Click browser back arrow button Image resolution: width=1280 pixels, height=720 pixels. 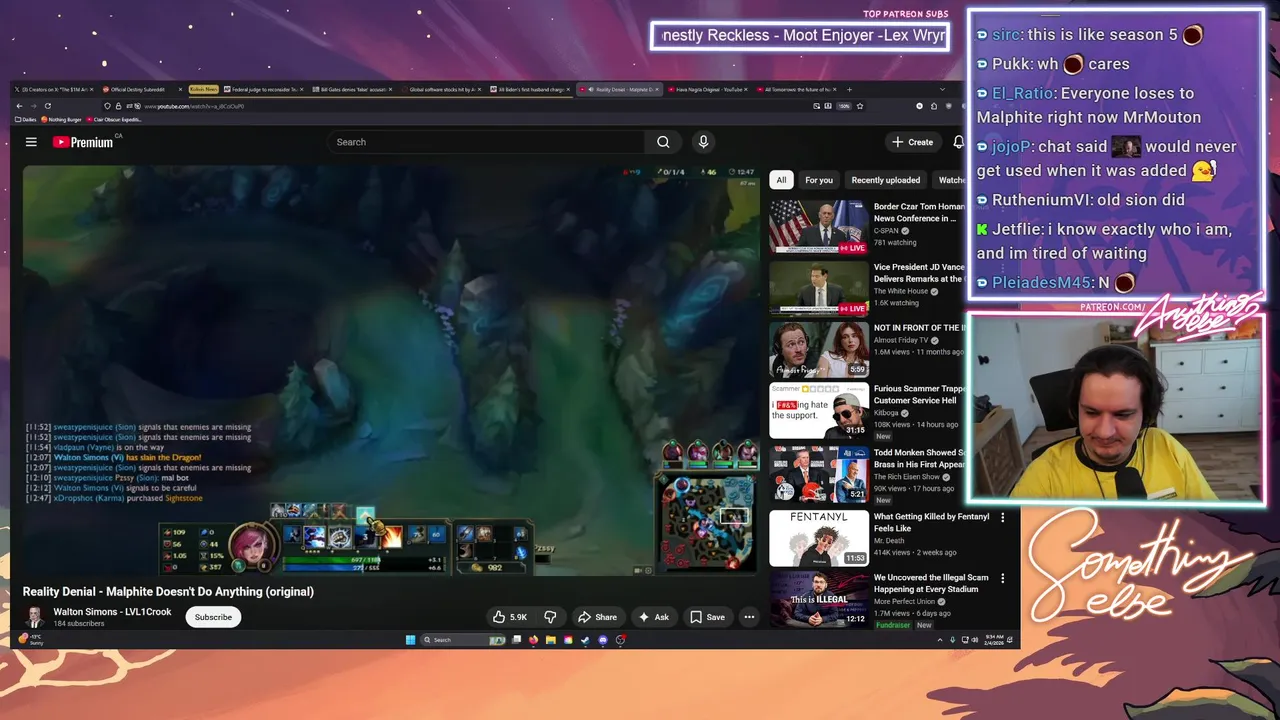click(19, 106)
